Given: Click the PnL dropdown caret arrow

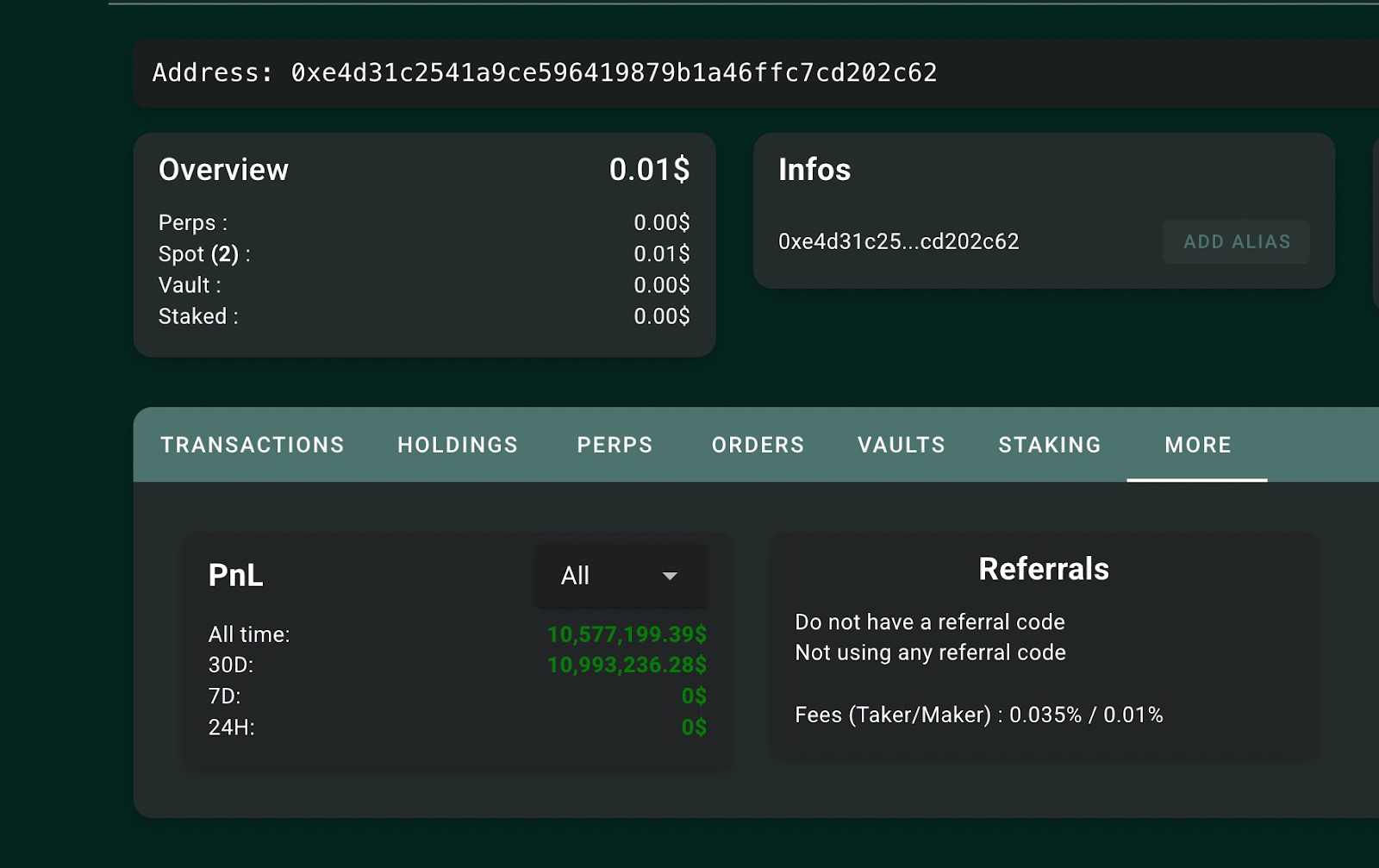Looking at the screenshot, I should (670, 576).
